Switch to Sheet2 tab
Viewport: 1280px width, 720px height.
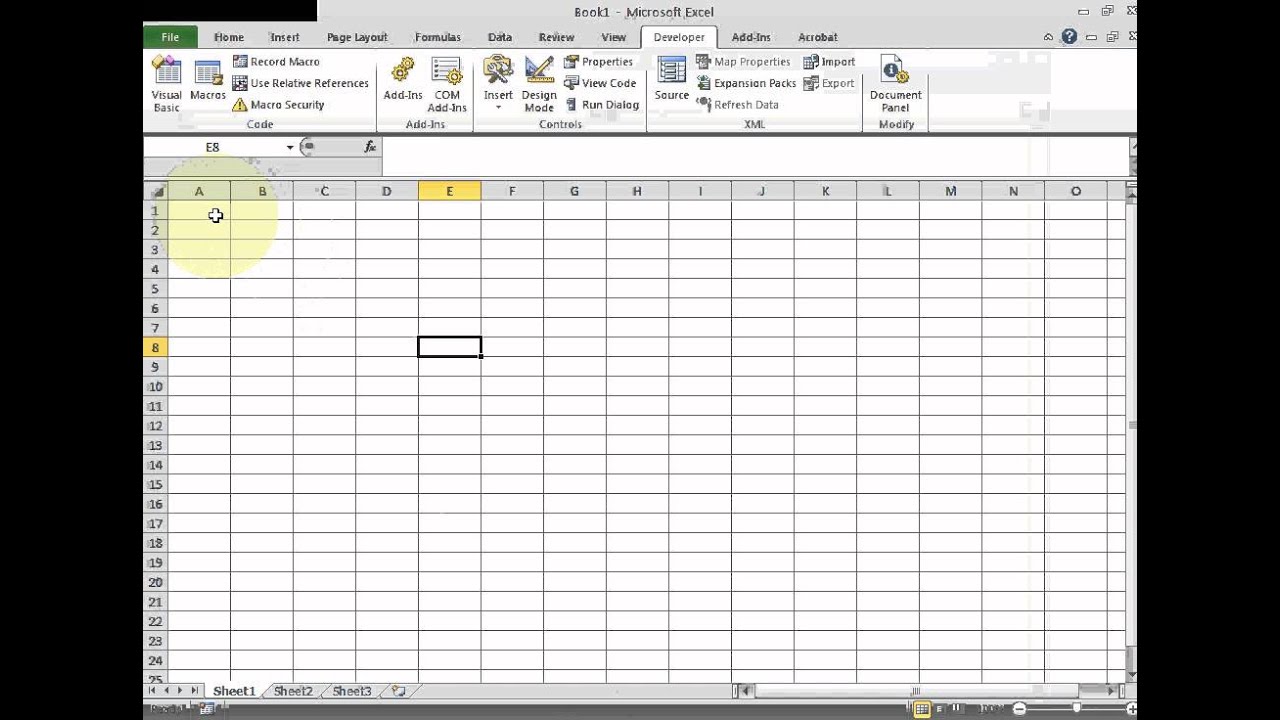click(293, 691)
